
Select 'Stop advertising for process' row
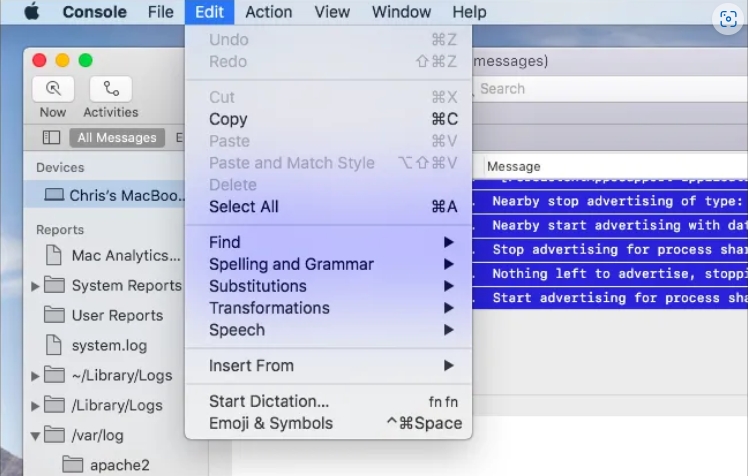click(610, 249)
